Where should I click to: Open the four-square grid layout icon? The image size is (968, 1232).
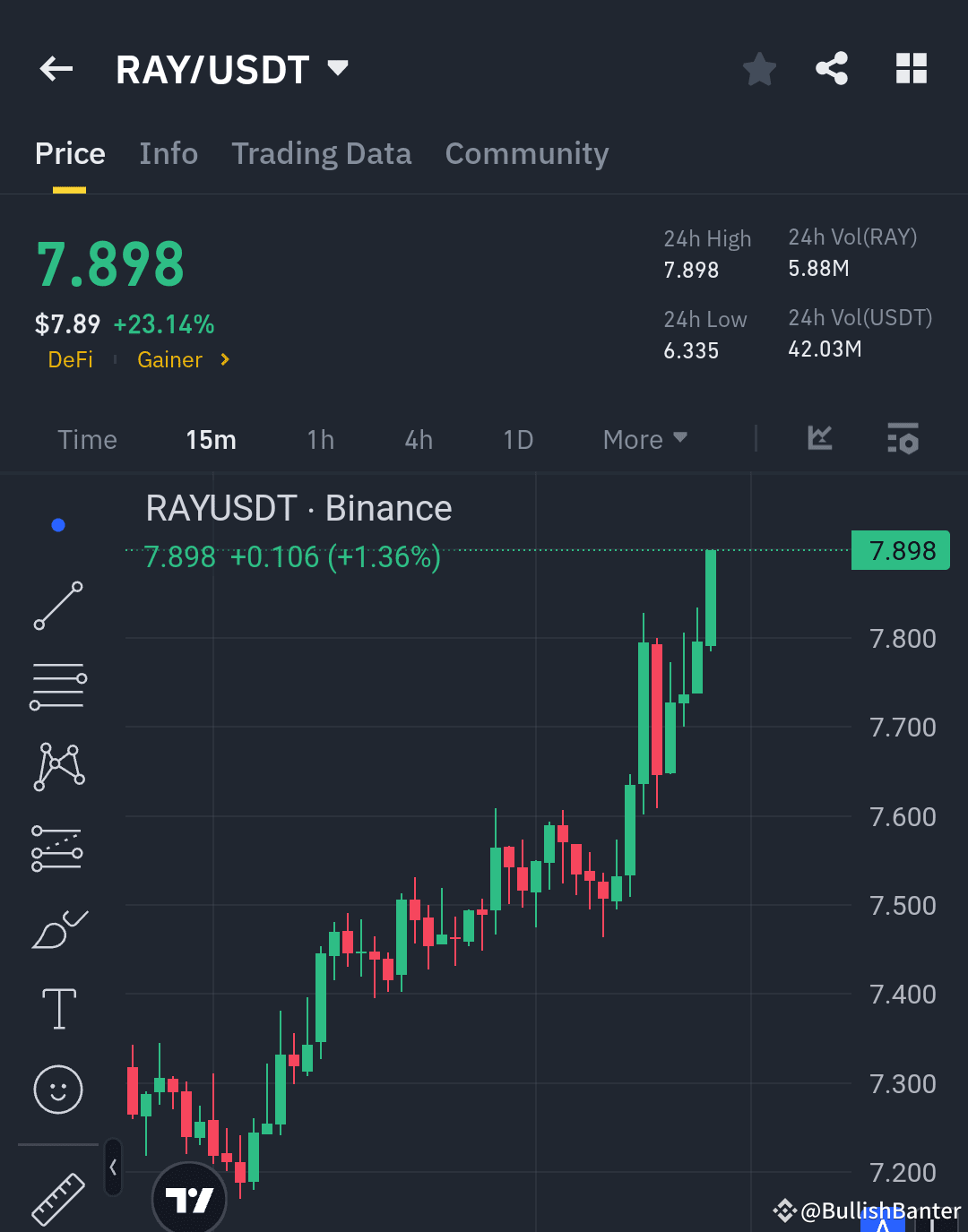pyautogui.click(x=912, y=68)
